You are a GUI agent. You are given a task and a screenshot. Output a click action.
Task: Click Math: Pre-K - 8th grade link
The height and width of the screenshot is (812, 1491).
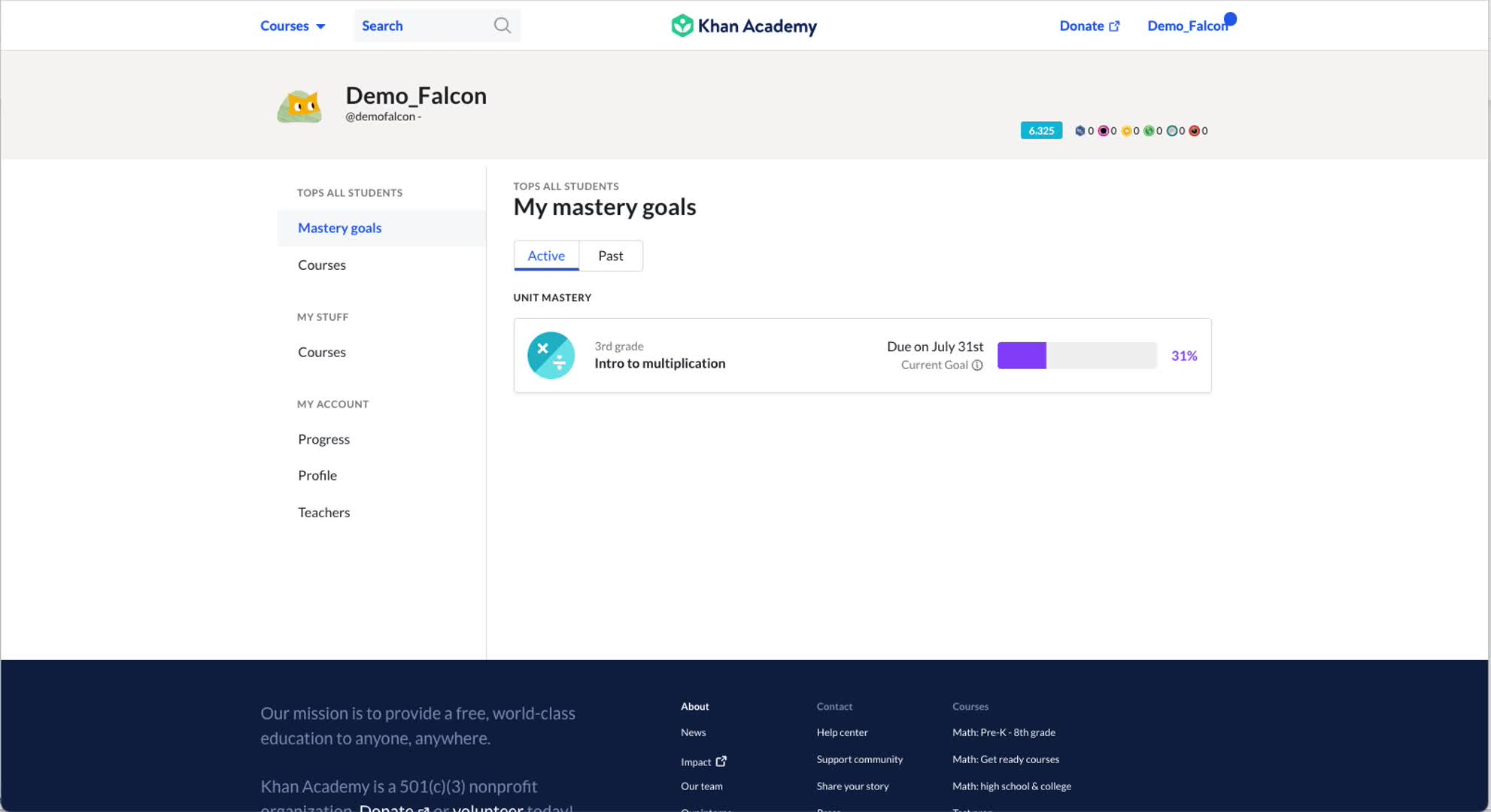coord(1004,732)
